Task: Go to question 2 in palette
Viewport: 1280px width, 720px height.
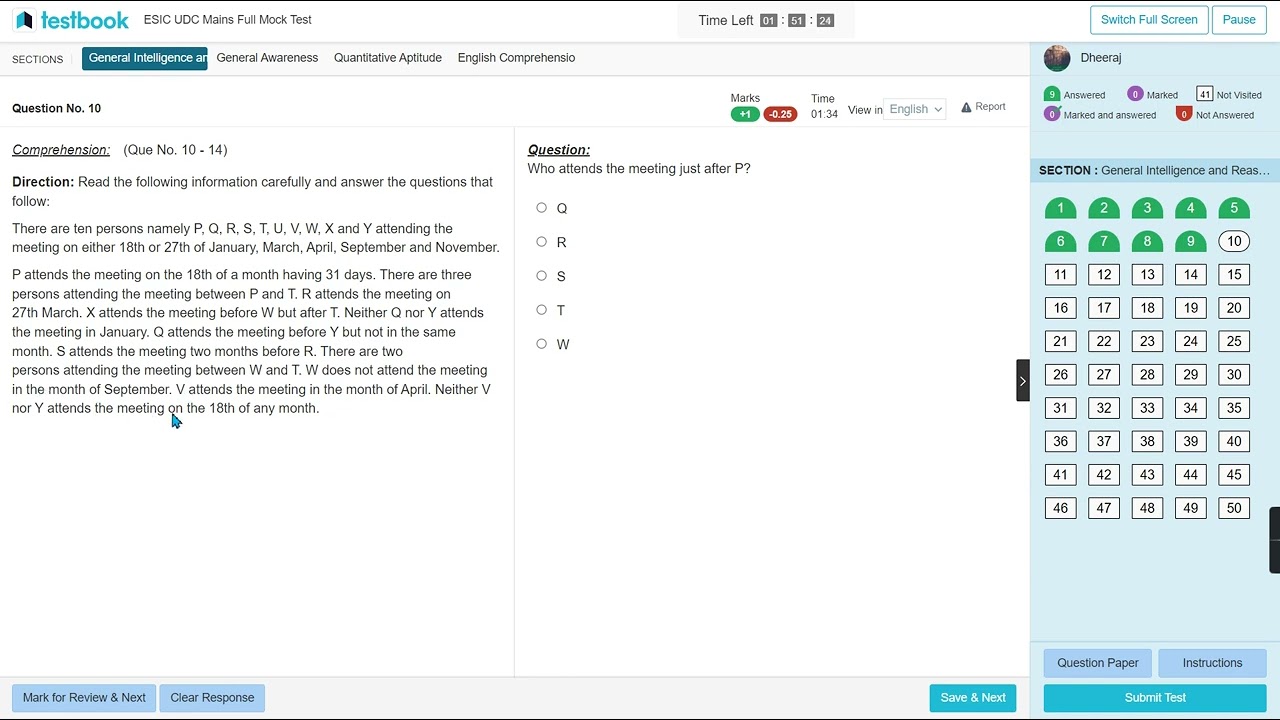Action: click(1104, 208)
